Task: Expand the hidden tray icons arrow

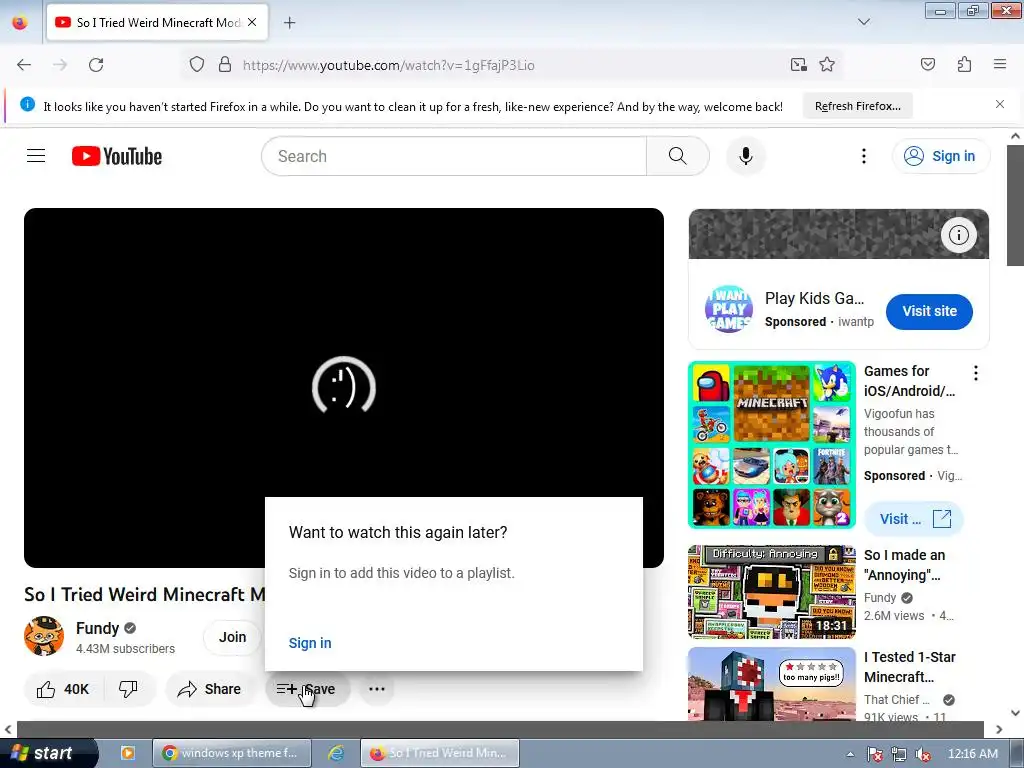Action: [x=850, y=754]
